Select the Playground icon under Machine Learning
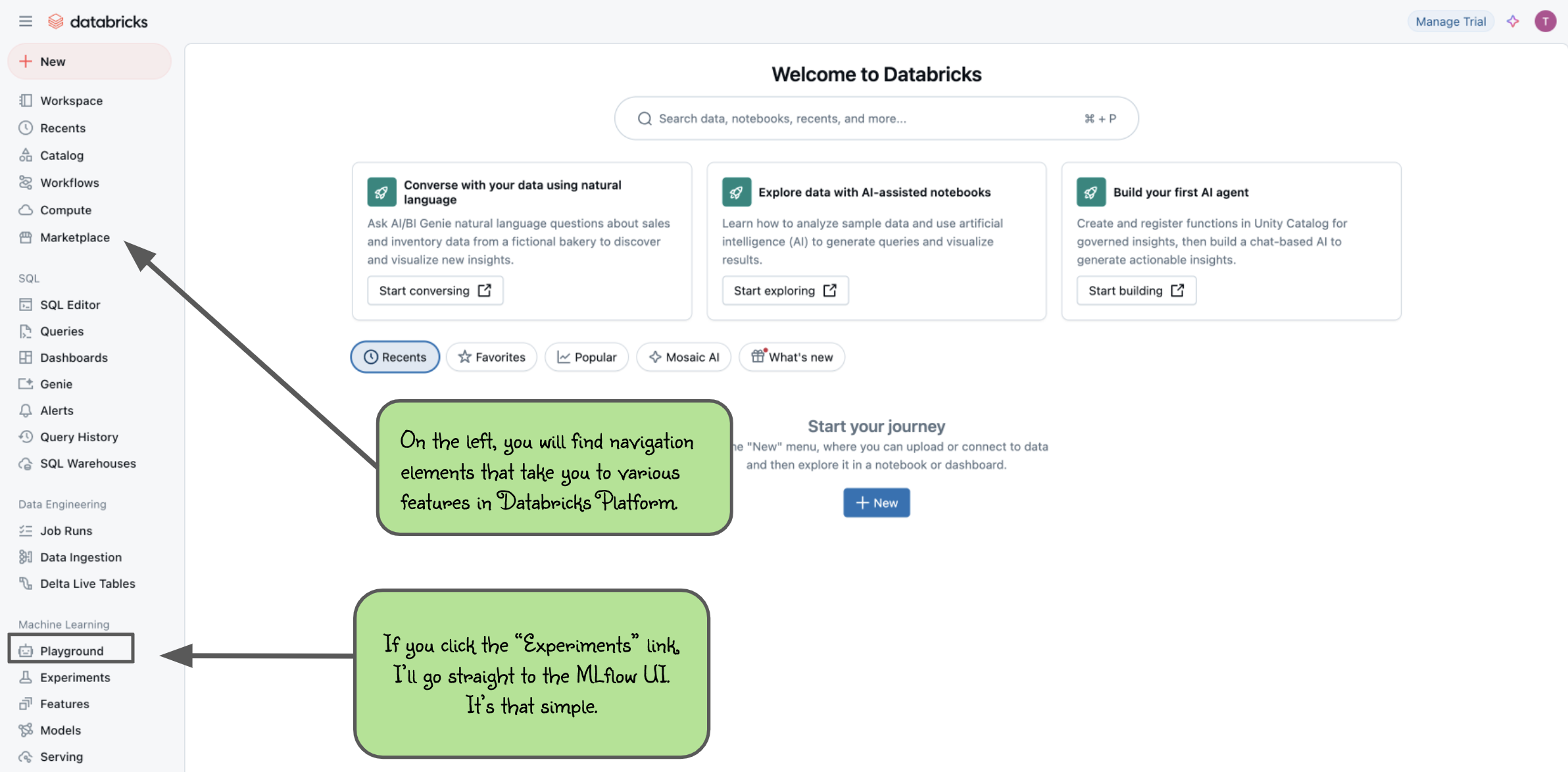Screen dimensions: 1568x772 [x=26, y=650]
